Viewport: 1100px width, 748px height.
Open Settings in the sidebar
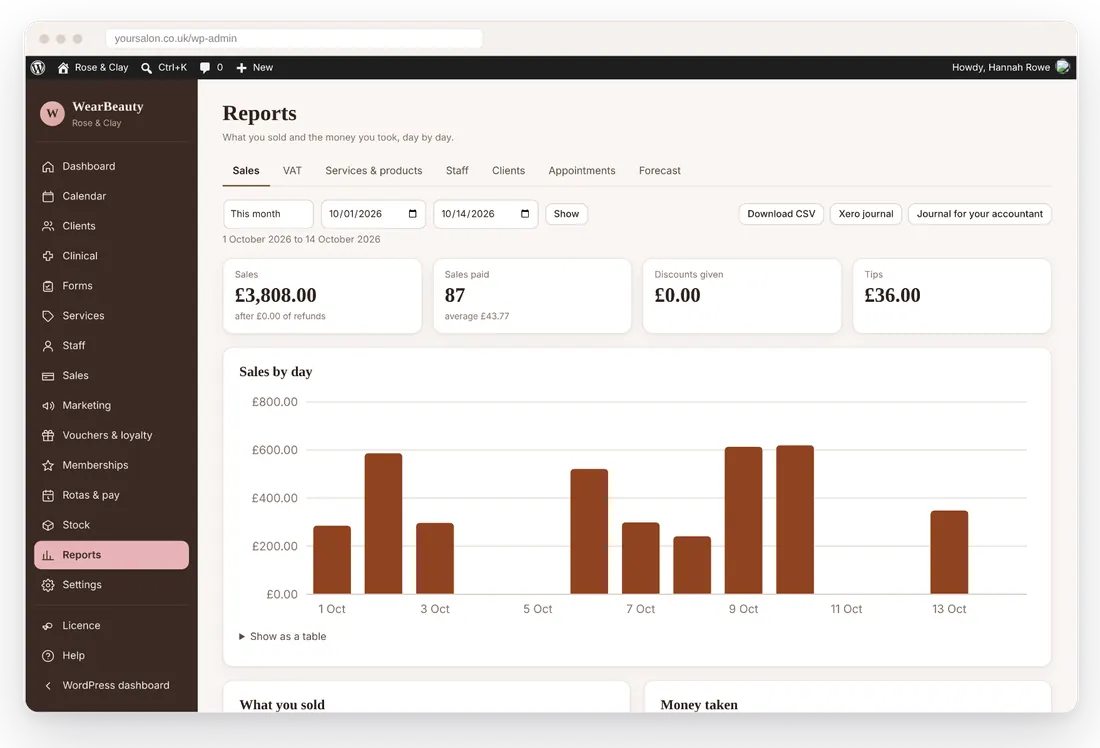111,585
